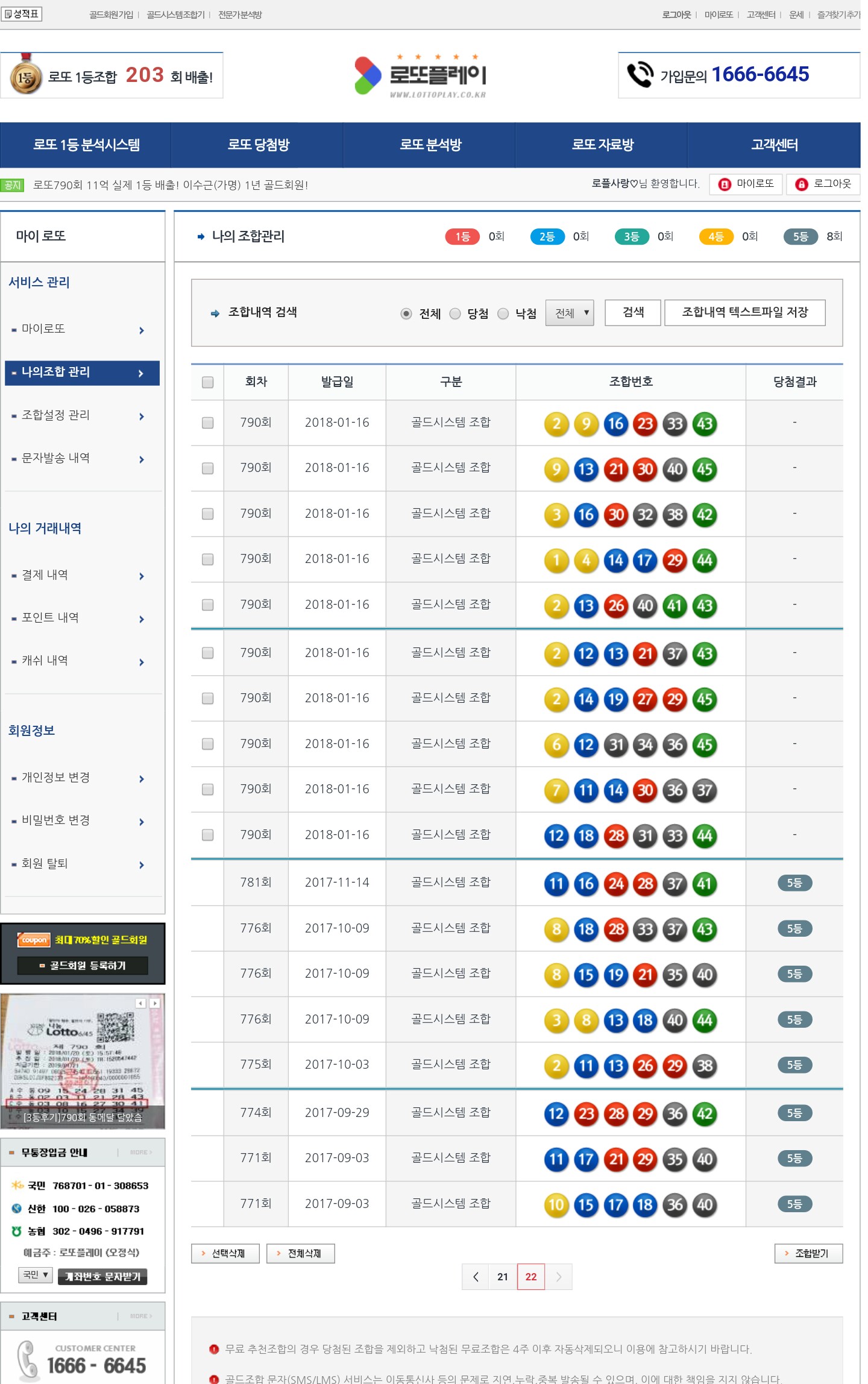Click next arrow on lottery ticket slideshow
This screenshot has height=1384, width=868.
(x=155, y=1003)
